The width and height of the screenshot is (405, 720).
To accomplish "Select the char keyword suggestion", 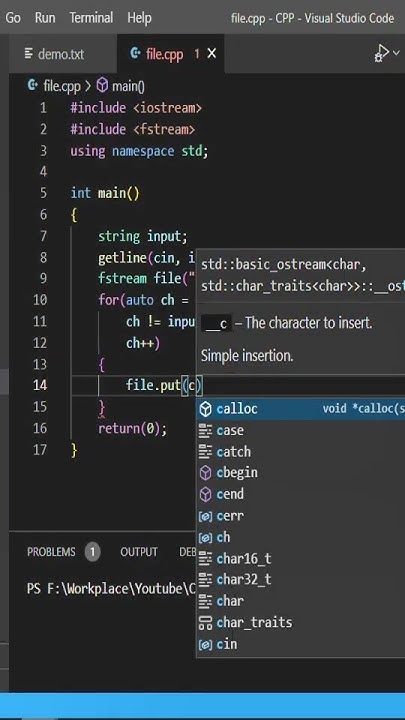I will (301, 601).
